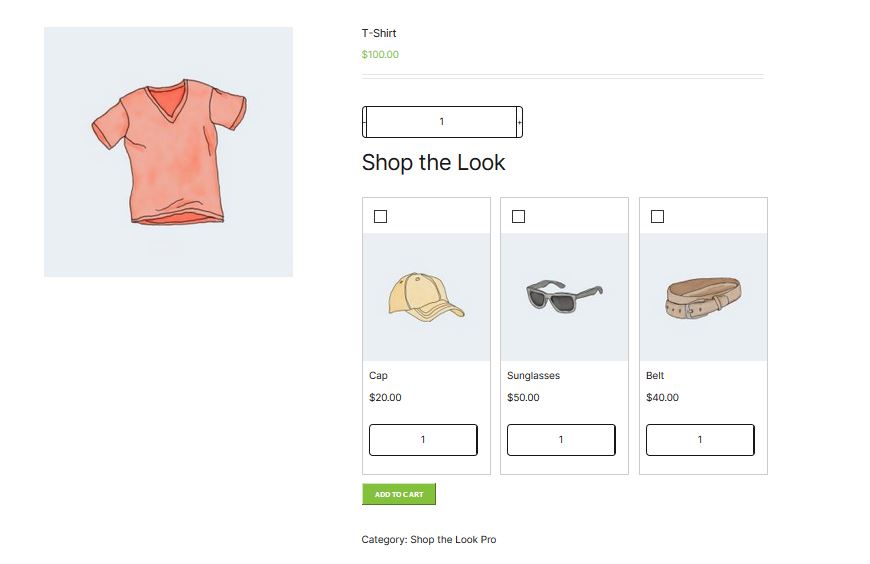This screenshot has width=870, height=564.
Task: Select the Sunglasses checkbox
Action: (518, 216)
